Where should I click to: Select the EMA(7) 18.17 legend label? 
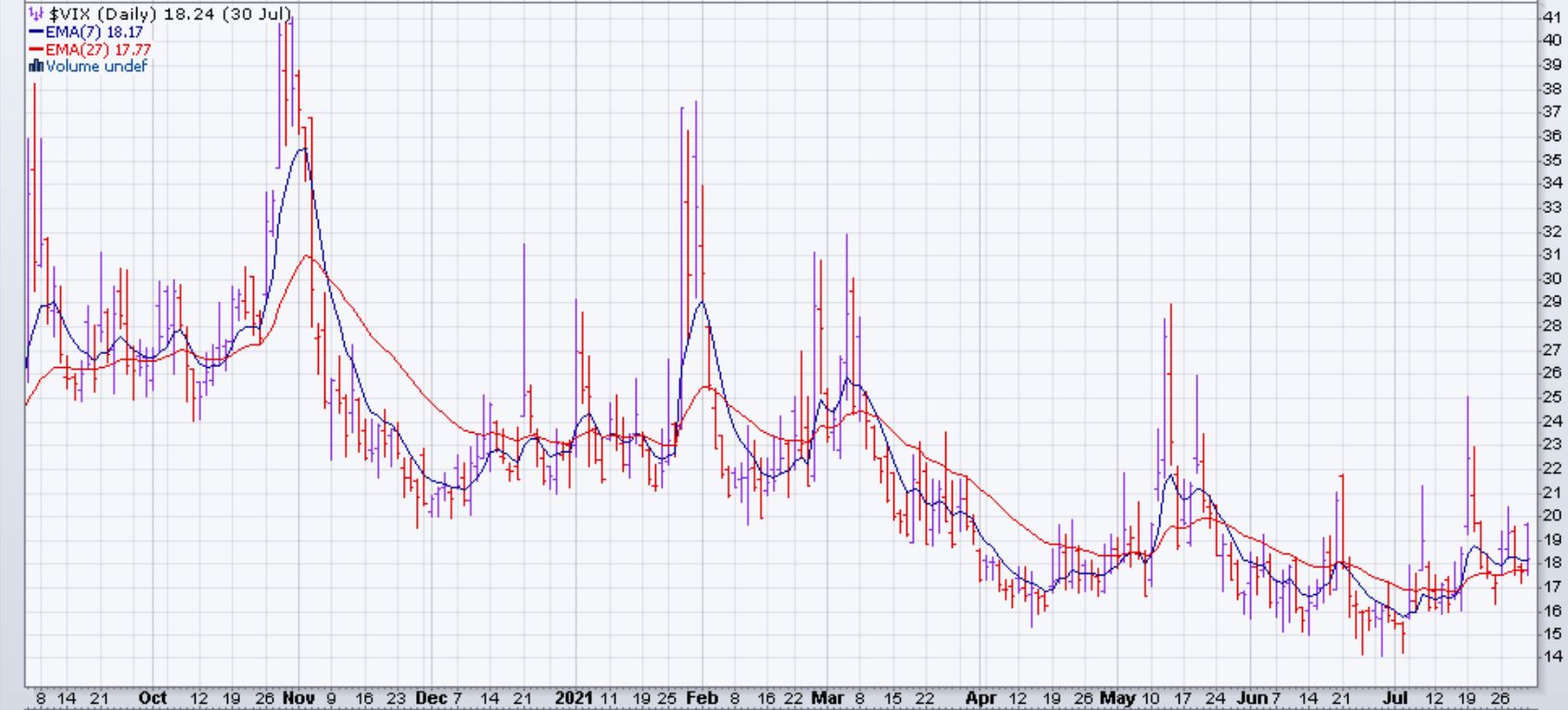(94, 32)
